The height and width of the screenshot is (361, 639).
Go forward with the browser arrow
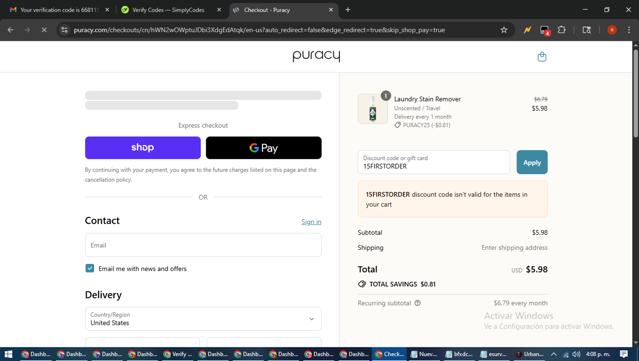27,30
